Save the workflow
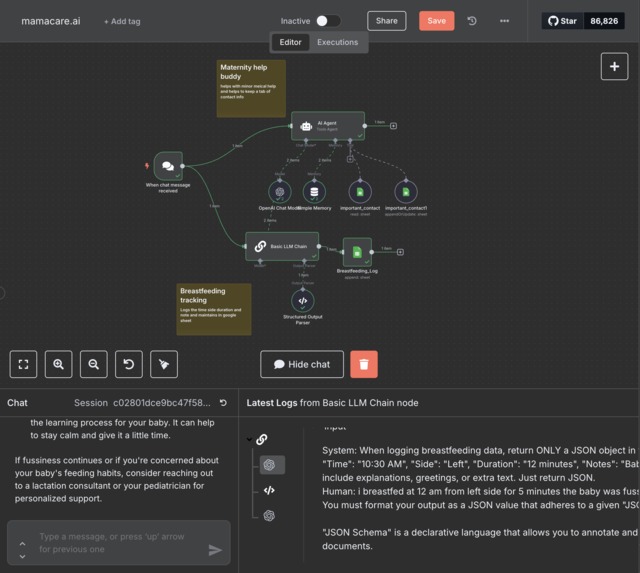Viewport: 640px width, 573px height. (436, 21)
